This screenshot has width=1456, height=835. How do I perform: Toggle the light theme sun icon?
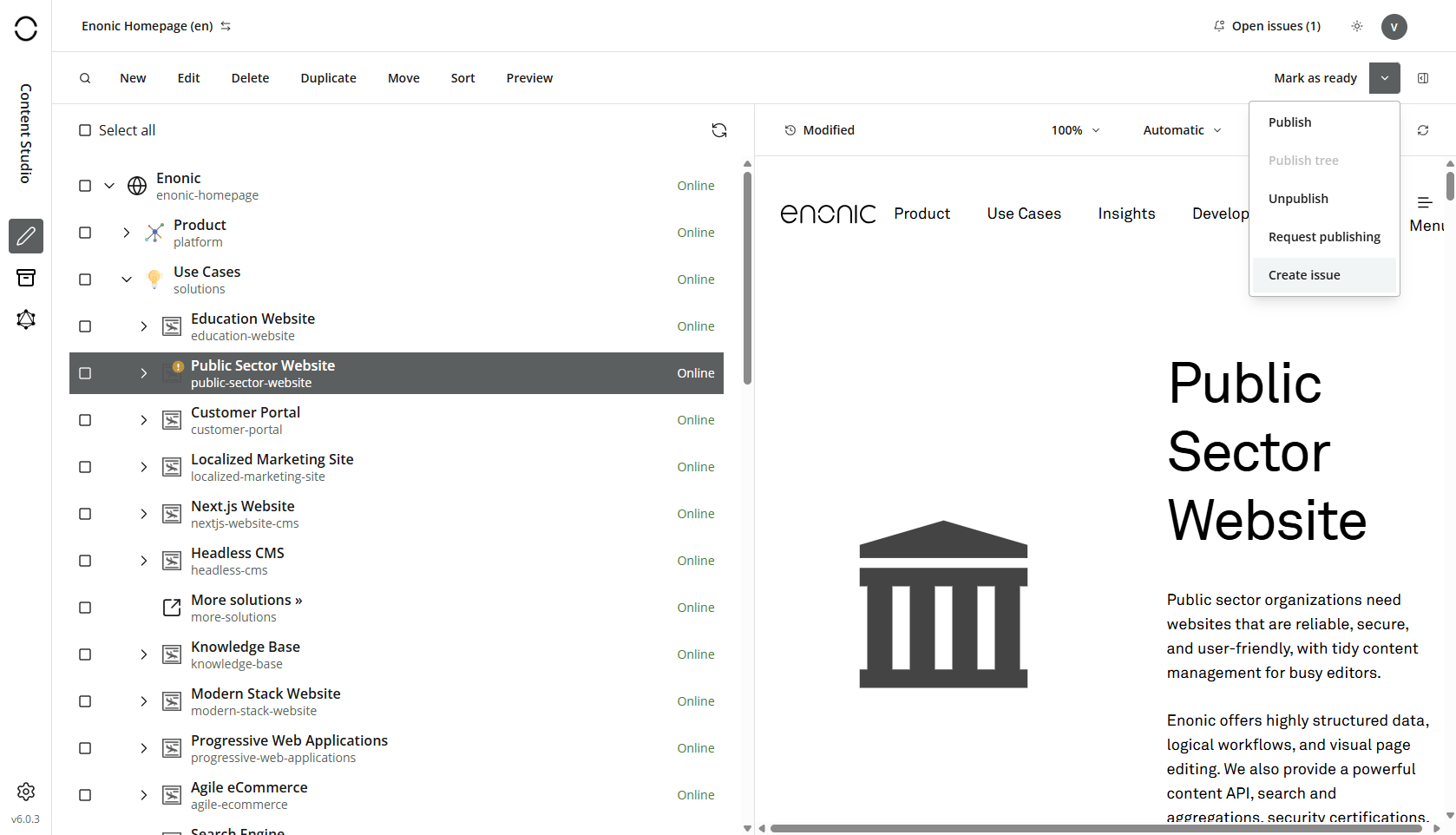coord(1357,26)
